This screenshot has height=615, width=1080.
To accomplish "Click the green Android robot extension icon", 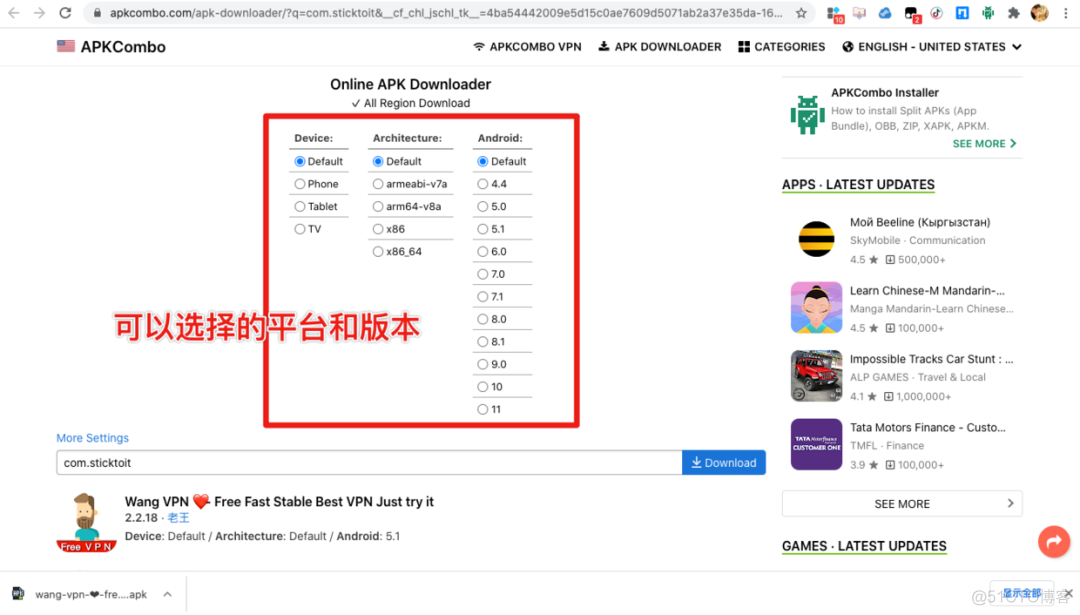I will [x=988, y=12].
